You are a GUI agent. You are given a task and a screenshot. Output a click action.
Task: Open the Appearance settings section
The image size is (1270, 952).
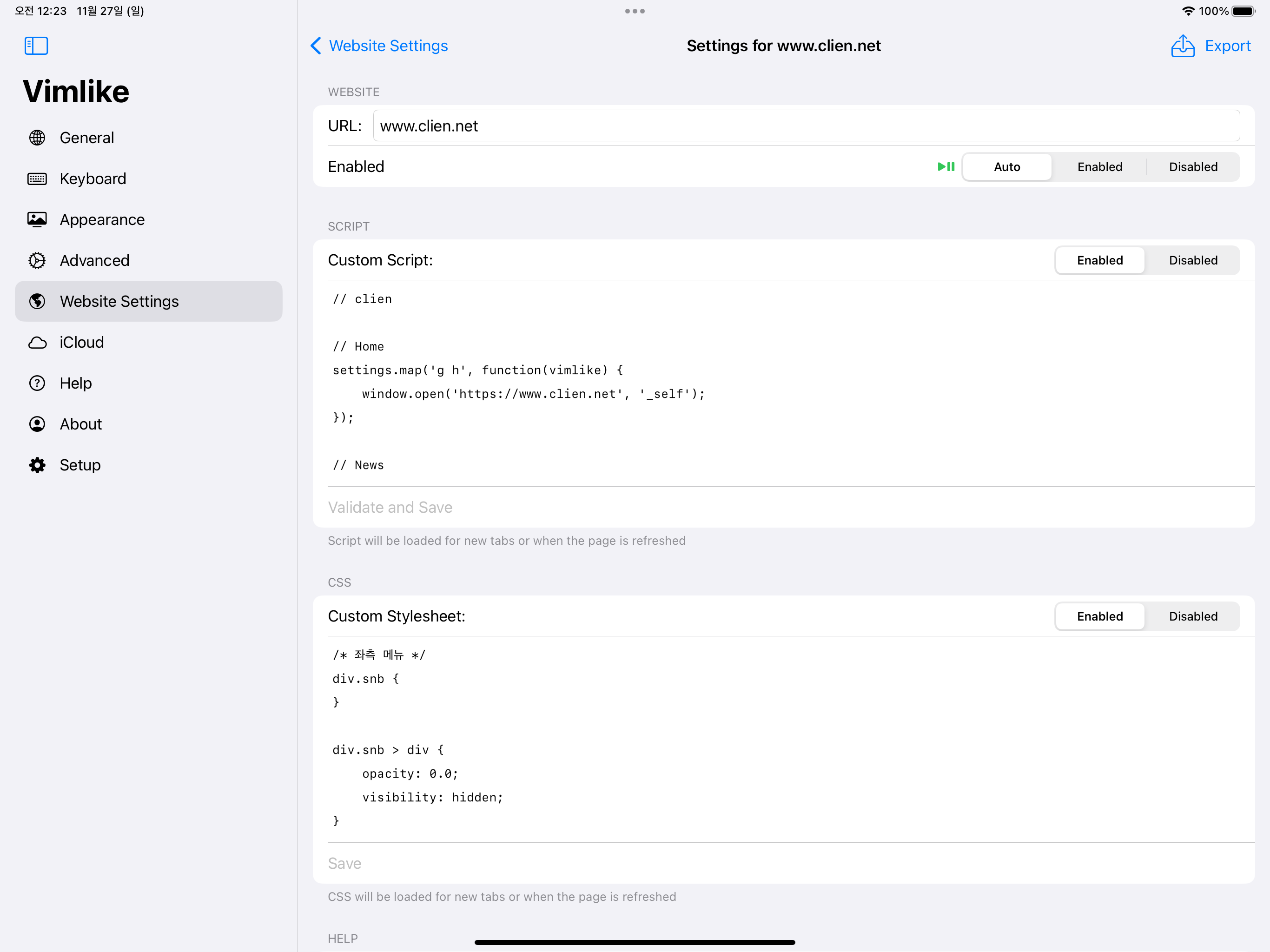click(x=149, y=219)
